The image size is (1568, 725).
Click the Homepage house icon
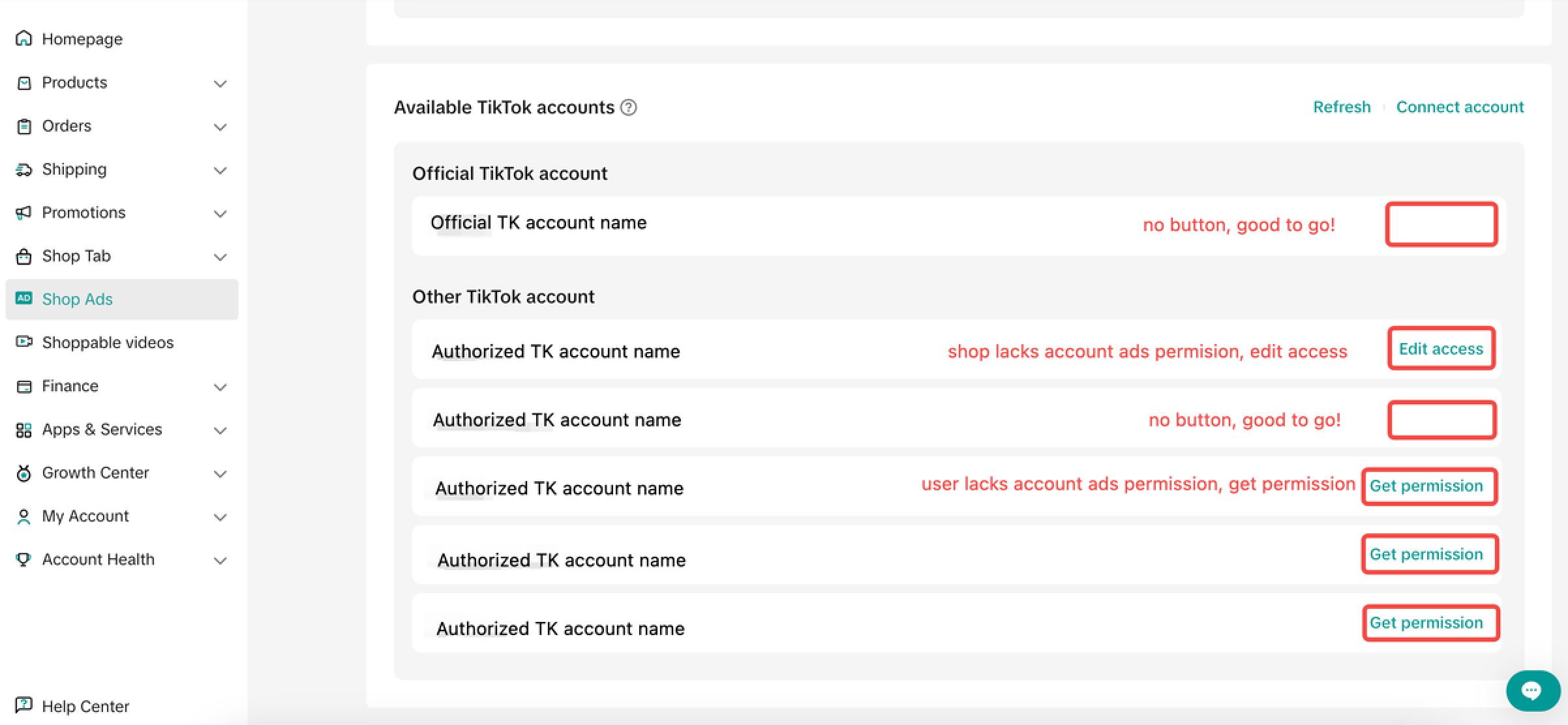[23, 38]
